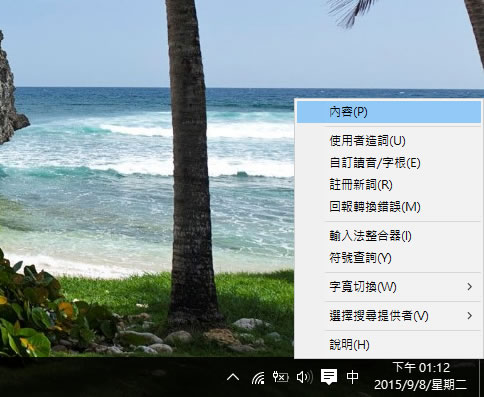Toggle the 中 input mode indicator

352,377
